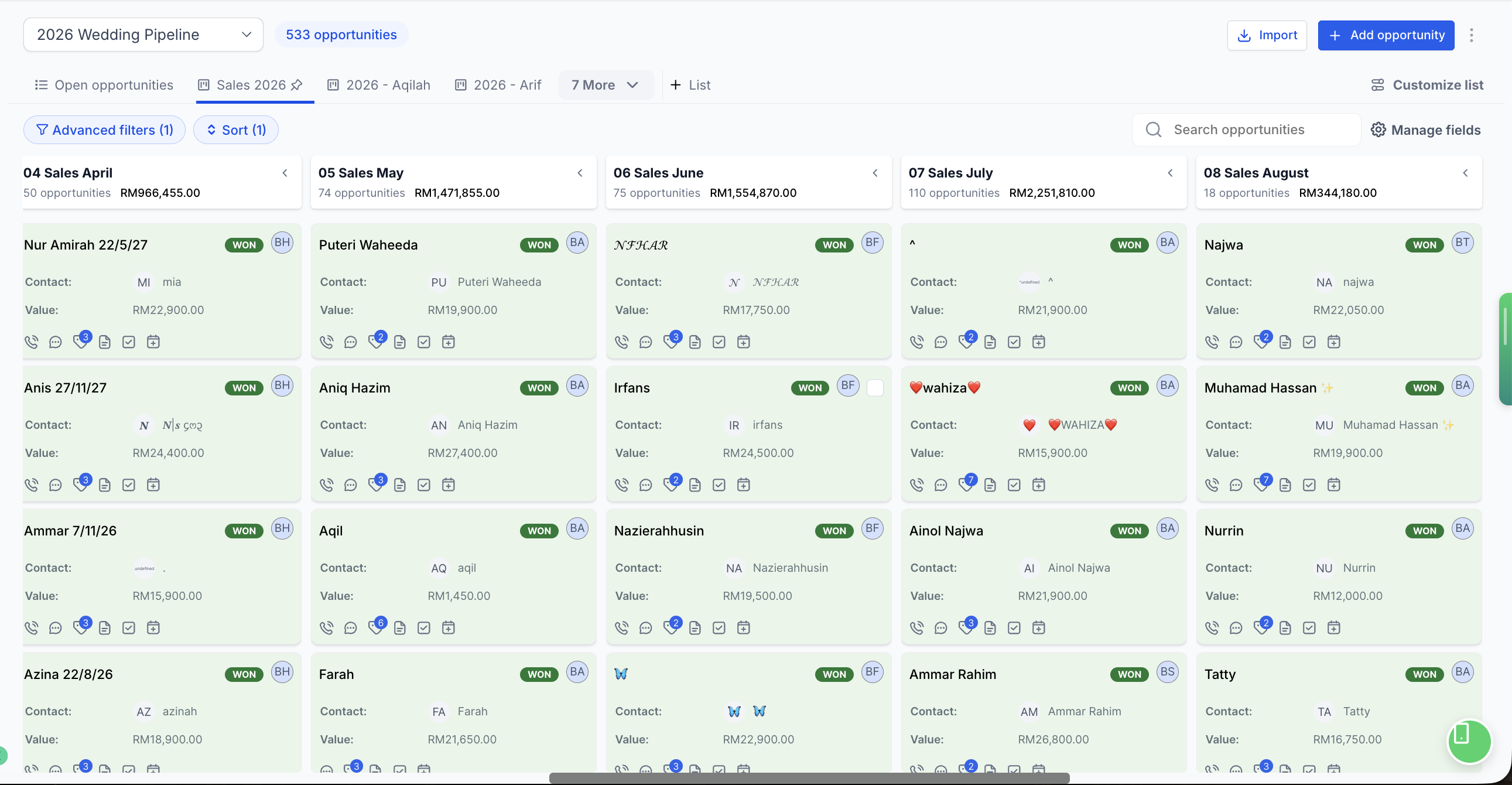Open the green floating phone widget
Screen dimensions: 1512x785
pyautogui.click(x=1469, y=741)
